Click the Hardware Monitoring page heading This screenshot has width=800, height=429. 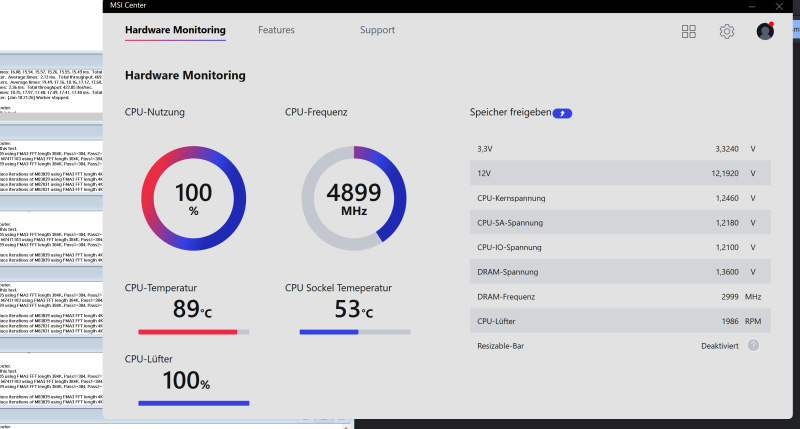tap(185, 75)
